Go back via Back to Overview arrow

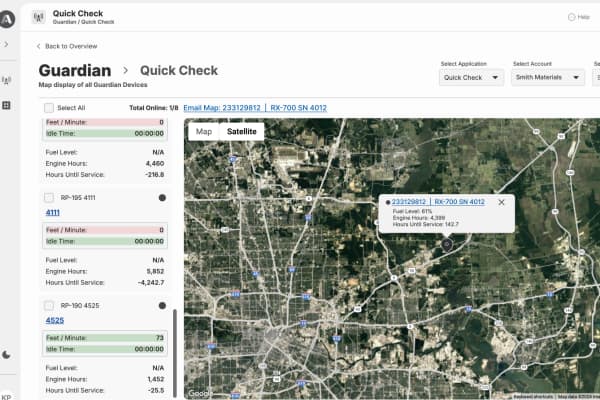coord(38,46)
